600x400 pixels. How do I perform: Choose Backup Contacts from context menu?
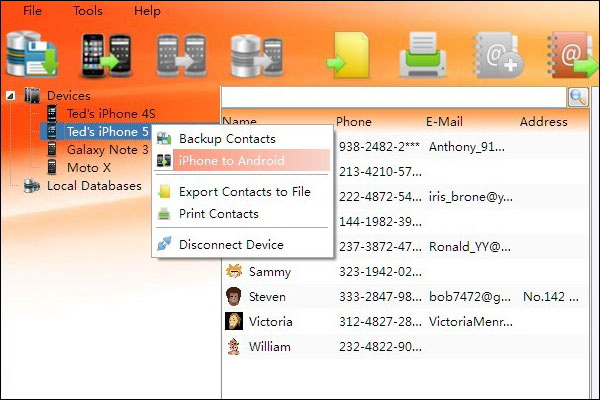(243, 139)
